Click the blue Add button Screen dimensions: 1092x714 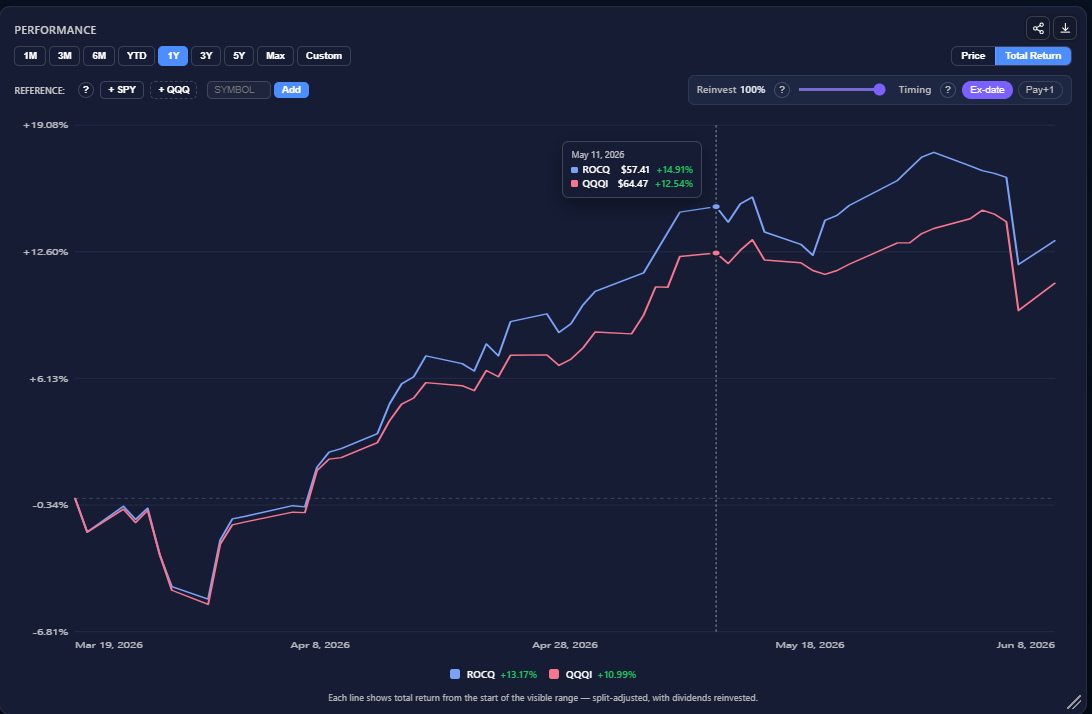[x=291, y=90]
